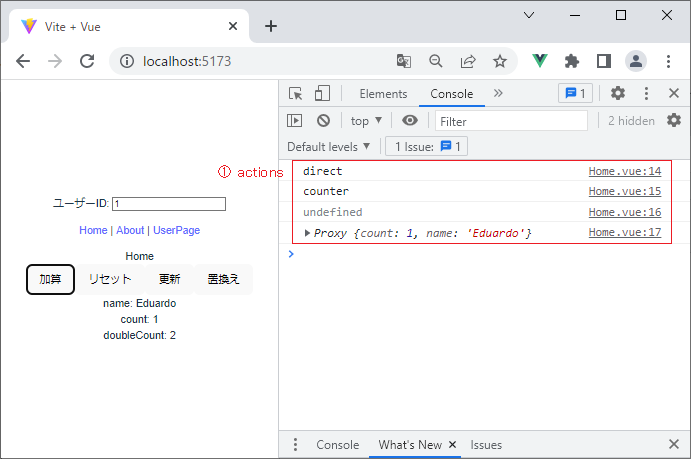Viewport: 691px width, 459px height.
Task: Open the Default levels dropdown
Action: click(x=328, y=146)
